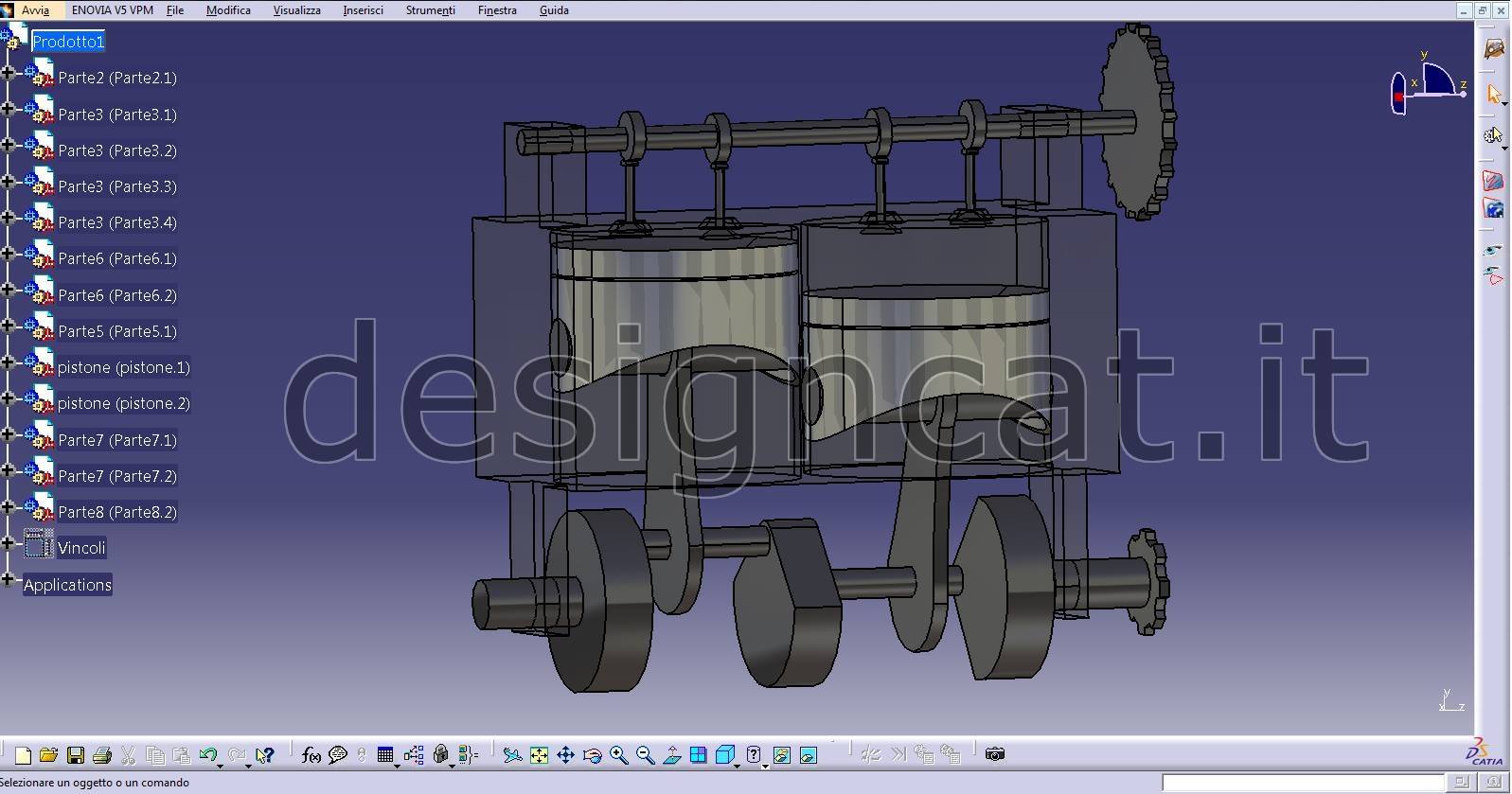Viewport: 1512px width, 794px height.
Task: Click the Fly mode airplane icon
Action: (512, 755)
